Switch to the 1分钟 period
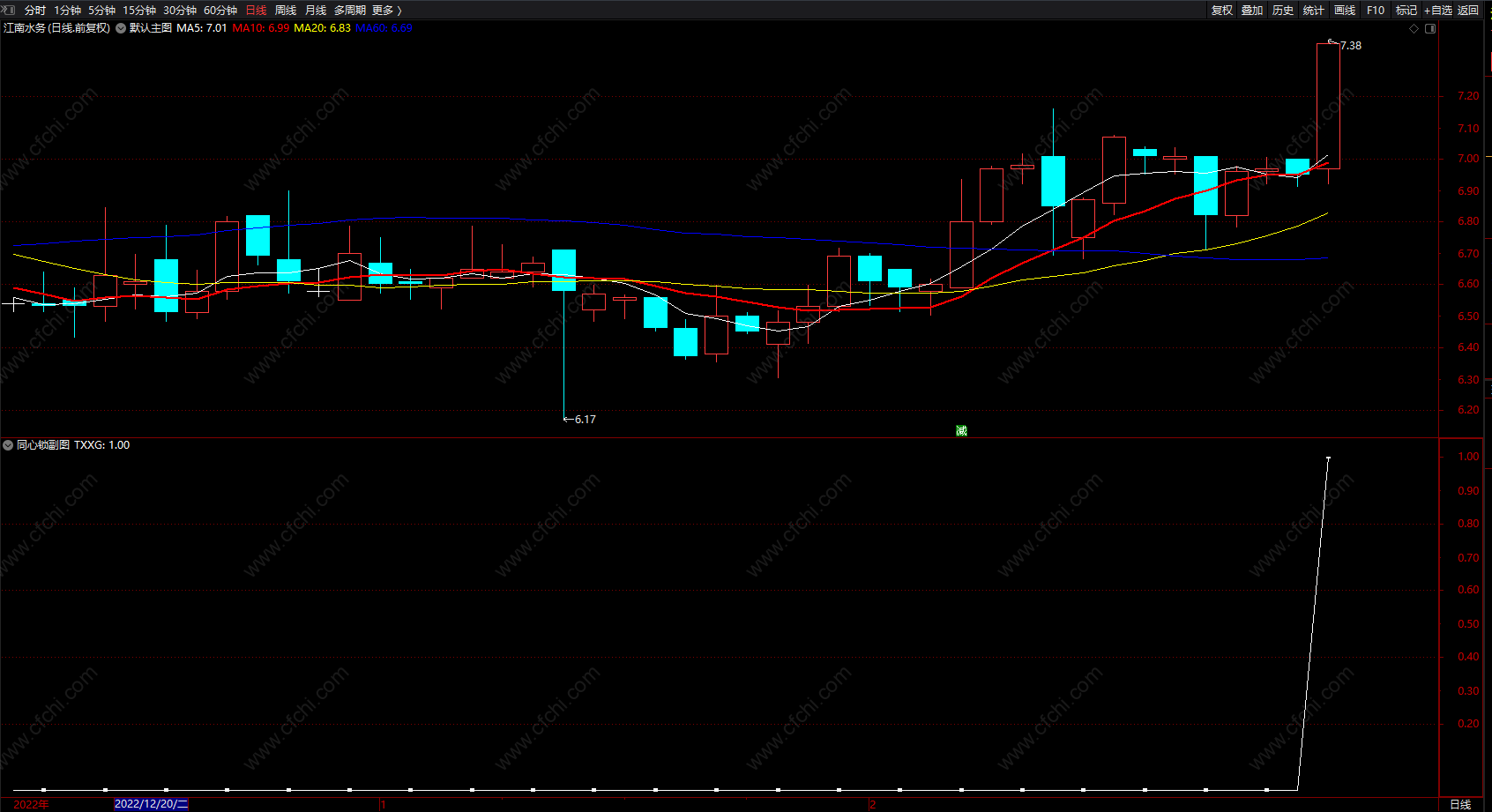1492x812 pixels. (67, 11)
